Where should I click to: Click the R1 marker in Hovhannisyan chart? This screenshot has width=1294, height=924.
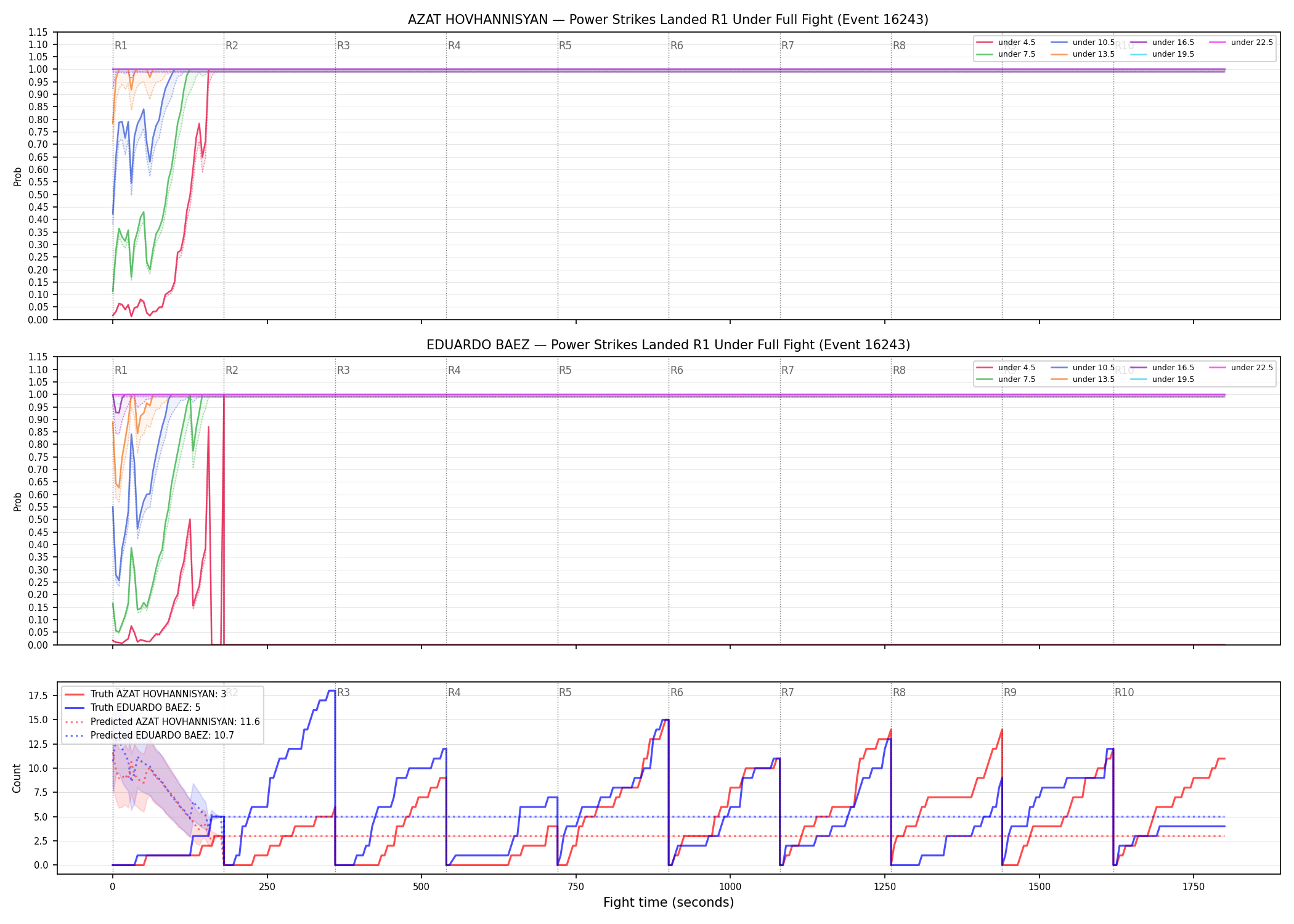tap(121, 46)
